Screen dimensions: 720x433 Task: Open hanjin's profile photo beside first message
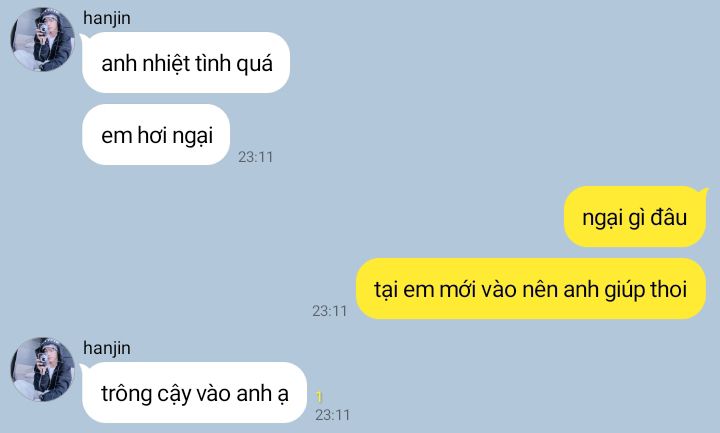(42, 39)
